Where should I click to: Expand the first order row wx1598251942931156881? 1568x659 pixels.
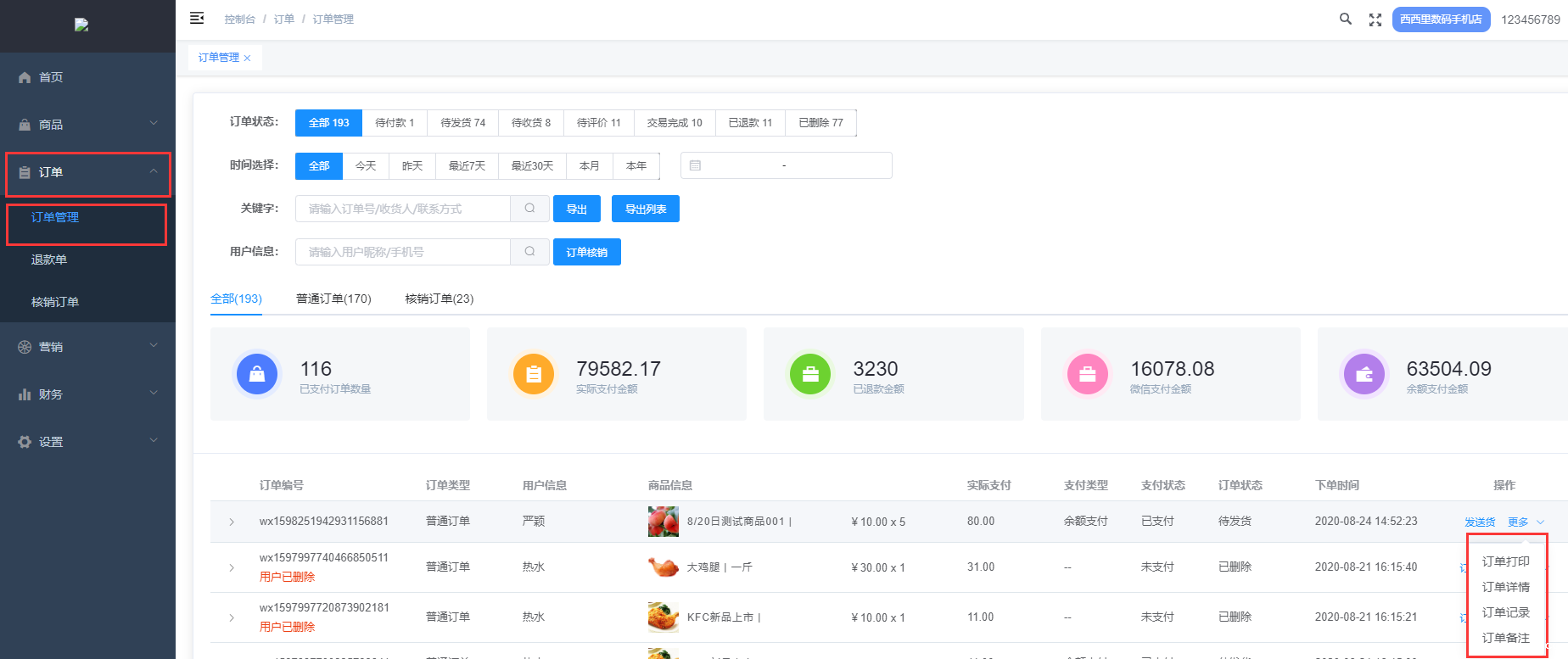point(232,522)
